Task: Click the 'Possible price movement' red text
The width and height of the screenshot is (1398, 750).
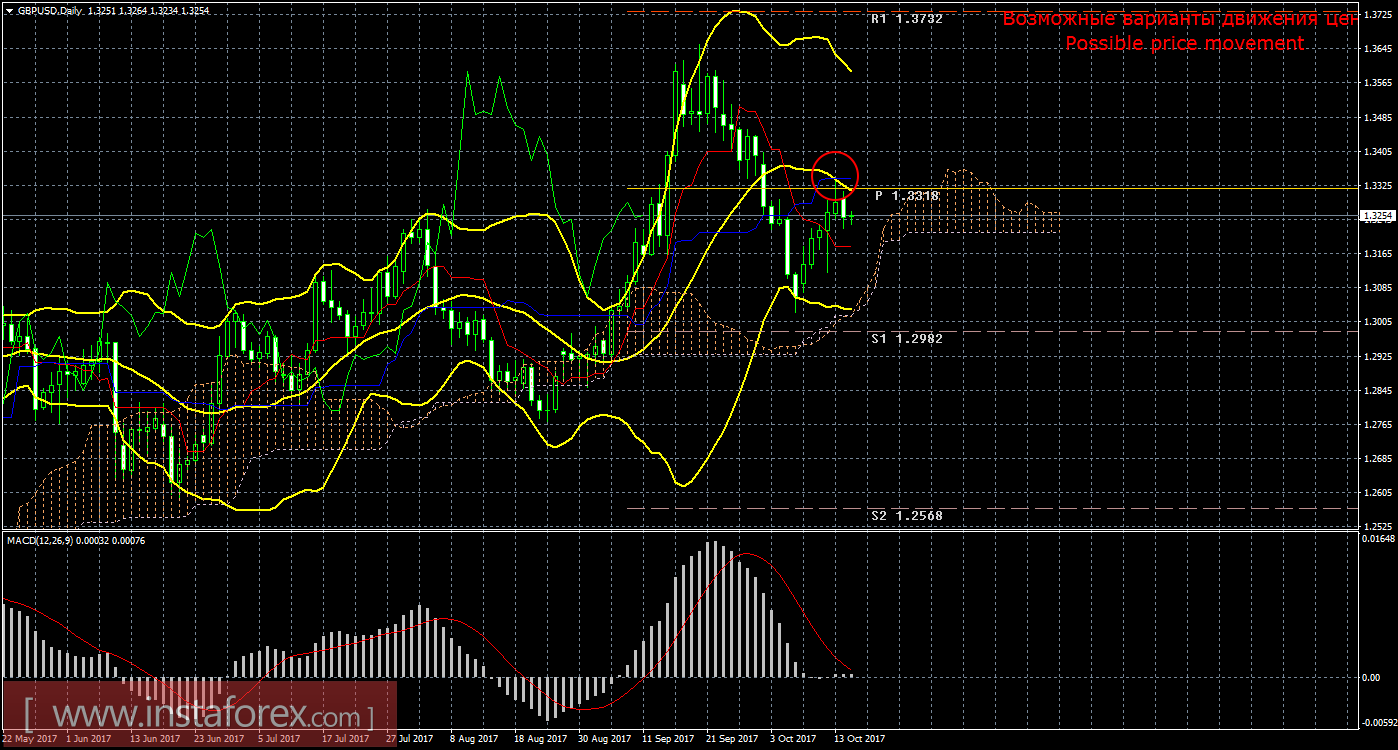Action: 1184,43
